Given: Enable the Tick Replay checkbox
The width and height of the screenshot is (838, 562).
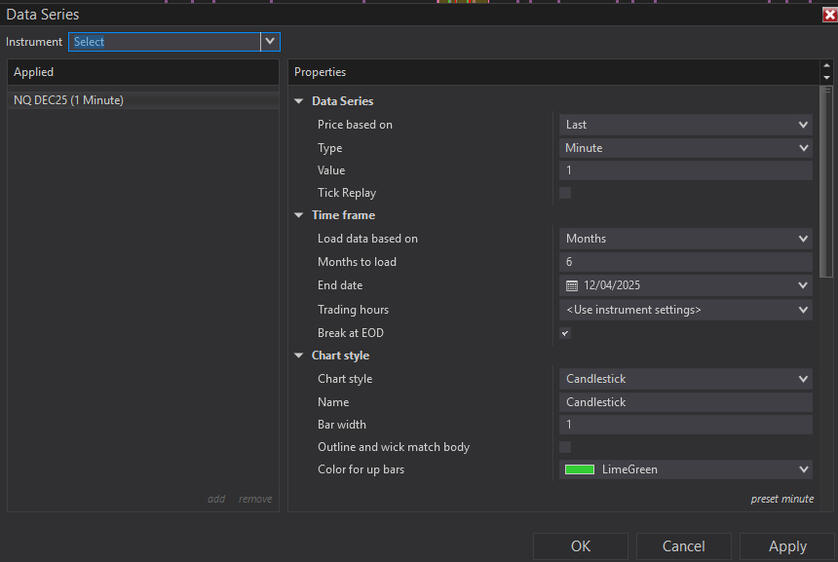Looking at the screenshot, I should point(565,193).
